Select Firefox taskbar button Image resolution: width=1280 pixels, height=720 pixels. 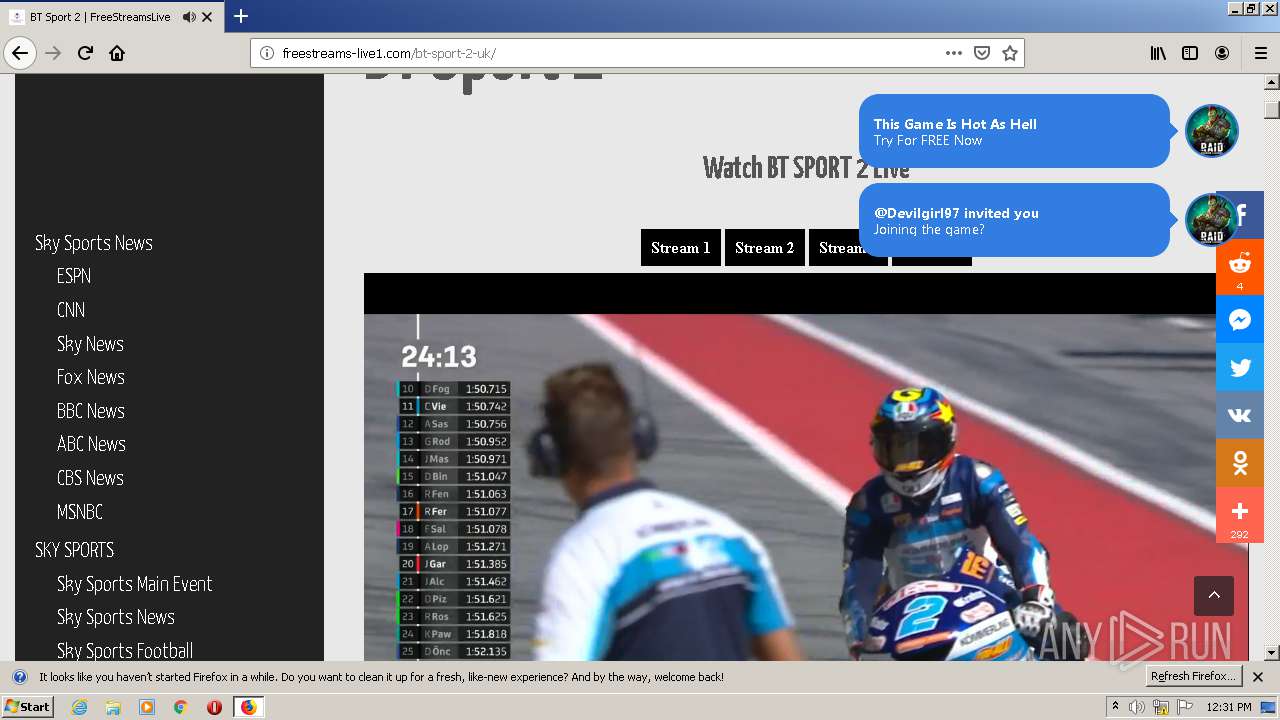click(248, 707)
